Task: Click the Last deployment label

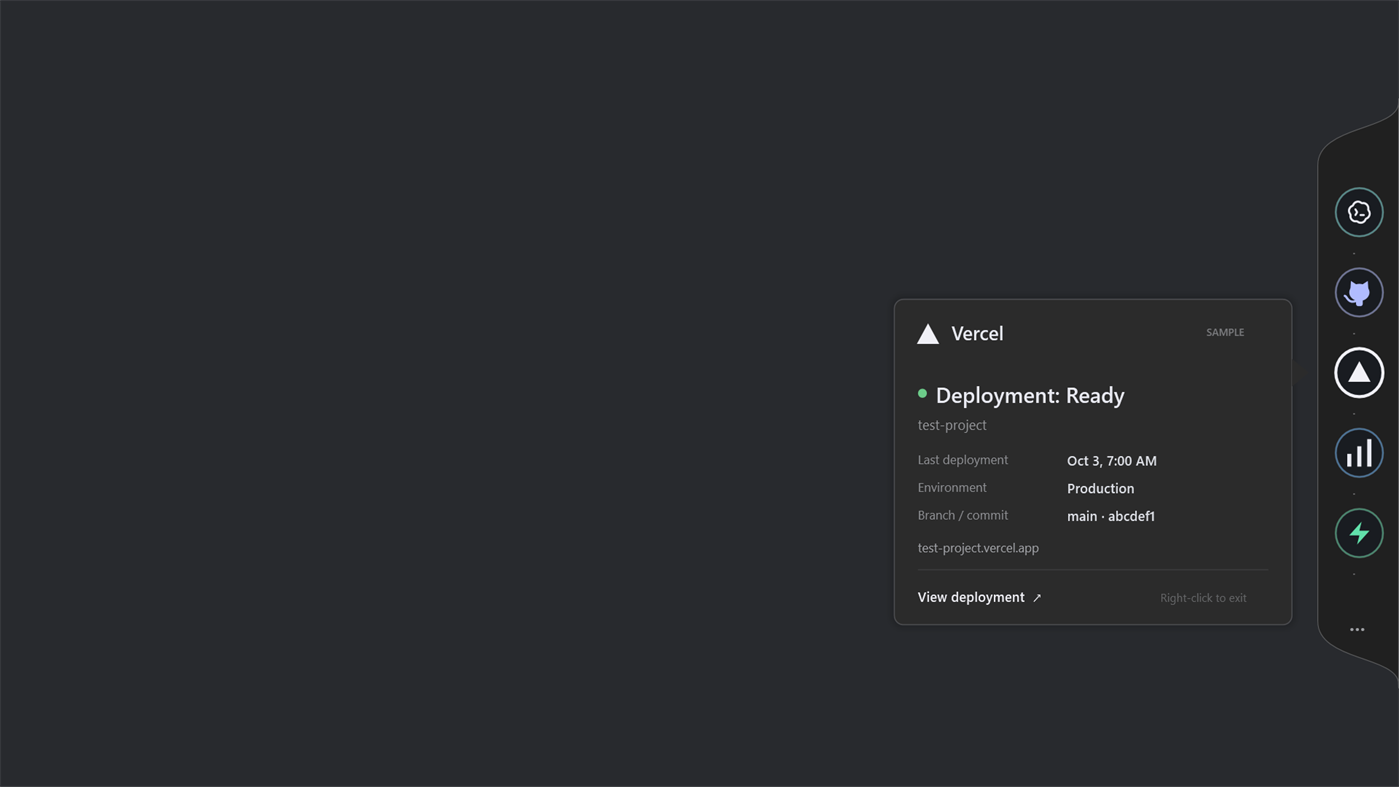Action: pyautogui.click(x=963, y=460)
